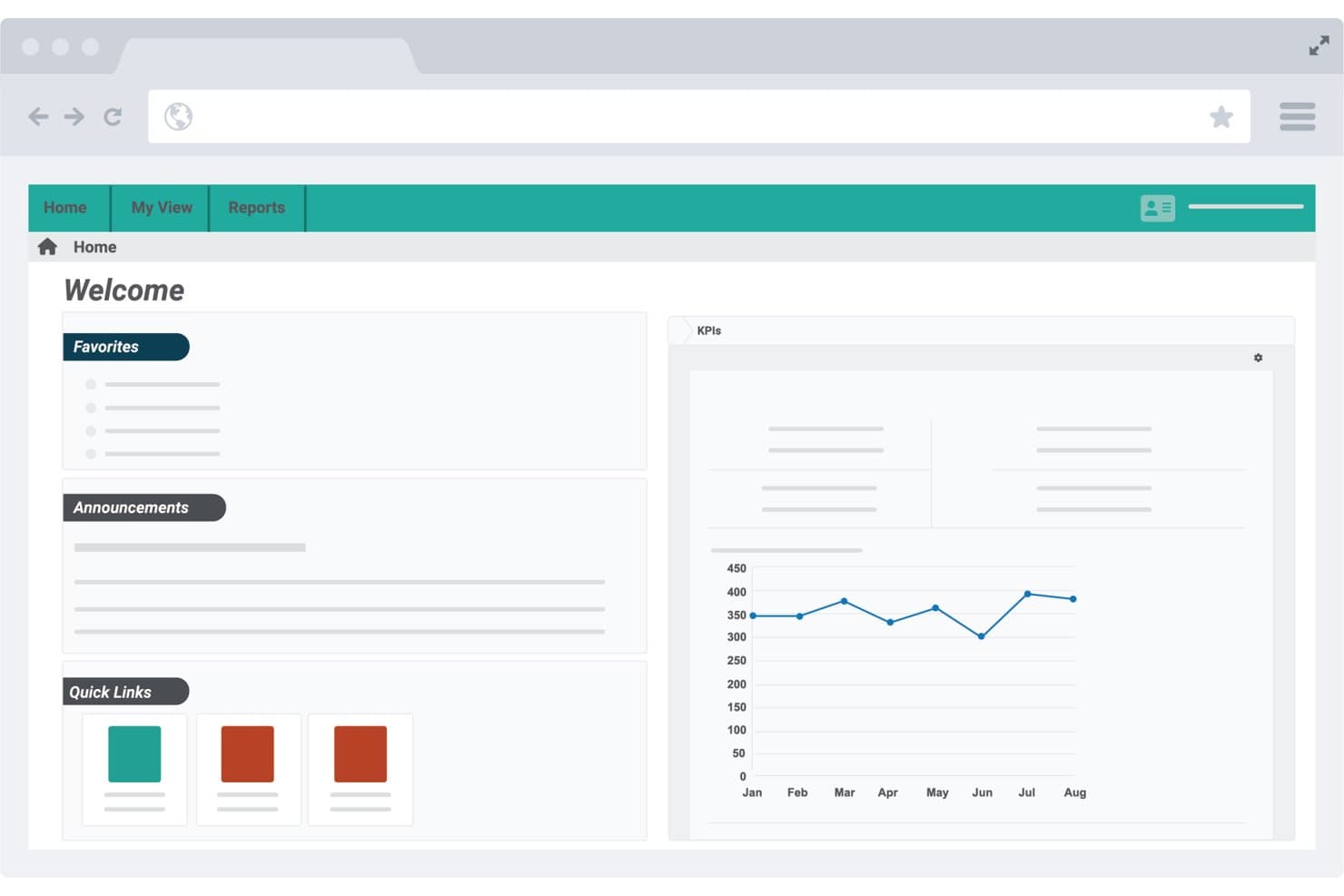Click the Welcome heading text
Viewport: 1344px width, 896px height.
point(124,290)
